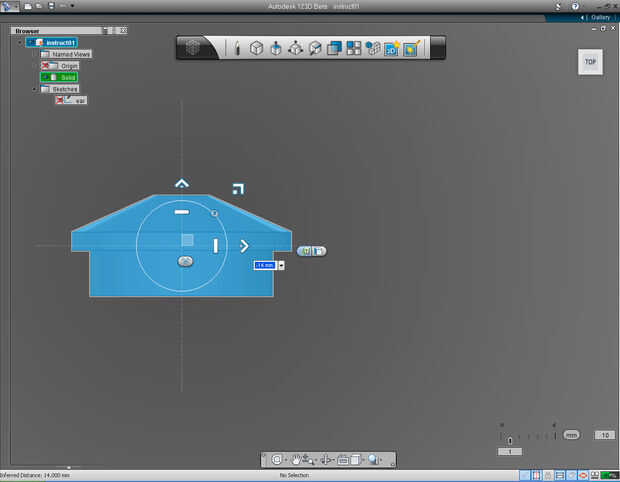Viewport: 620px width, 482px height.
Task: Toggle visibility of sketch under Sketches
Action: (60, 100)
